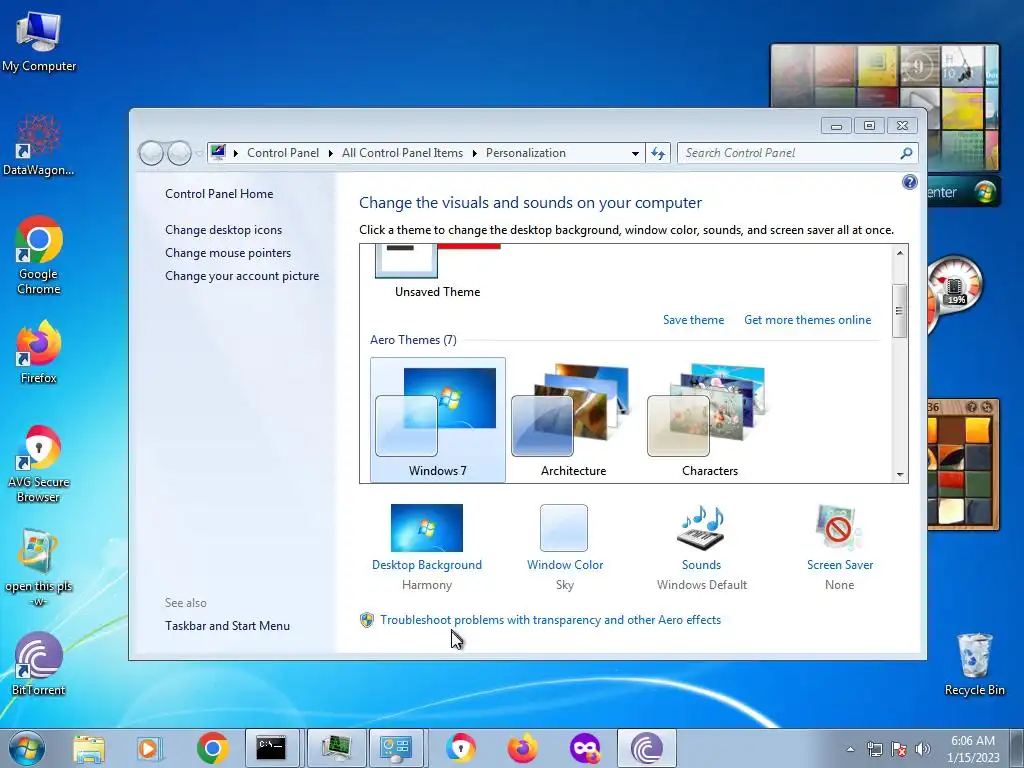Click in the Search Control Panel field
This screenshot has height=768, width=1024.
[x=797, y=153]
